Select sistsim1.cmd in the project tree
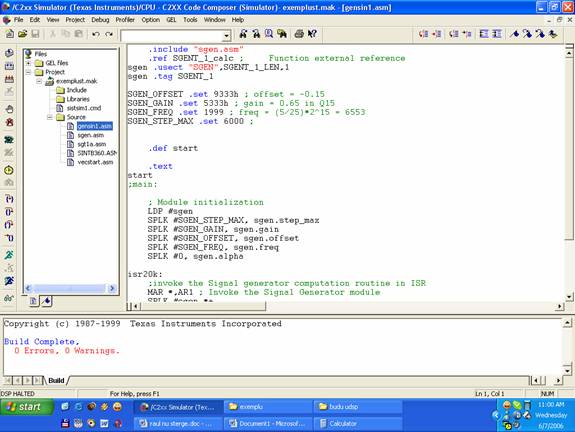The image size is (575, 432). (84, 108)
